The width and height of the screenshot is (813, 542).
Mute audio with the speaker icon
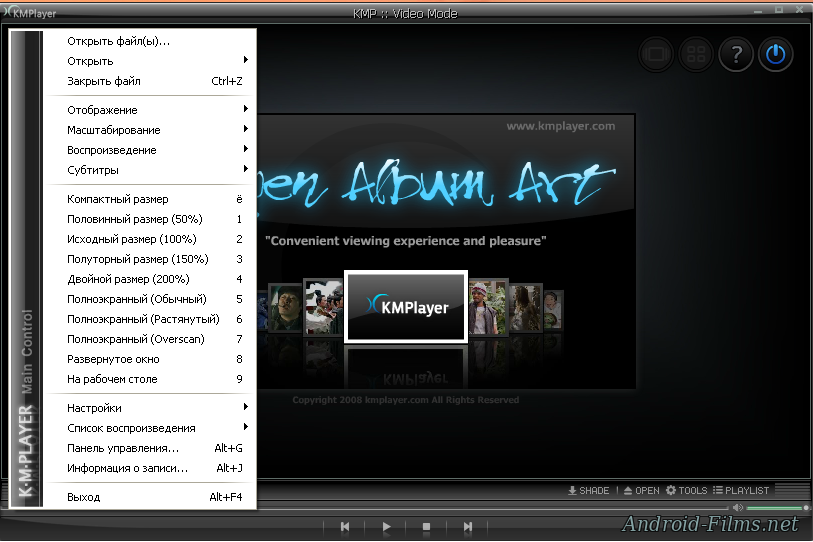coord(738,508)
